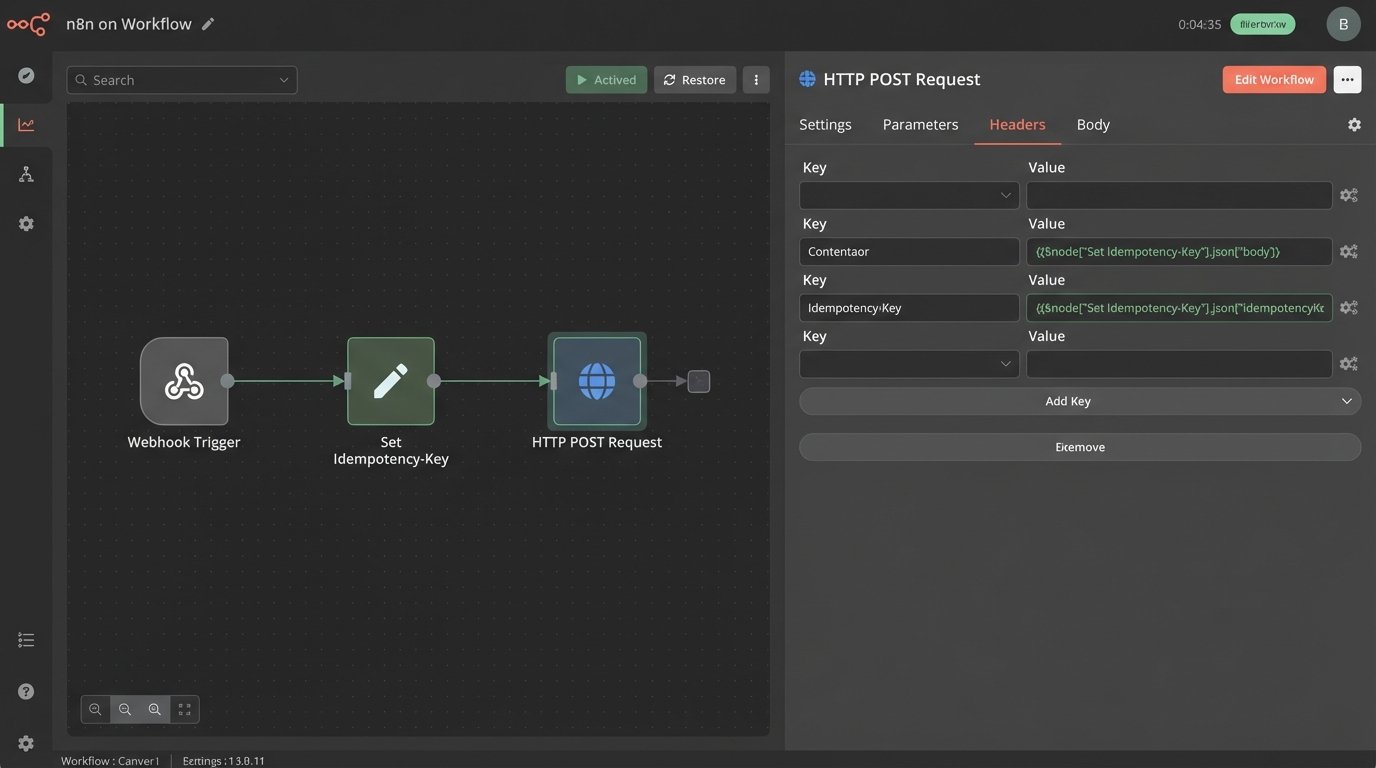The width and height of the screenshot is (1376, 768).
Task: Expand the Search box dropdown chevron
Action: click(284, 80)
